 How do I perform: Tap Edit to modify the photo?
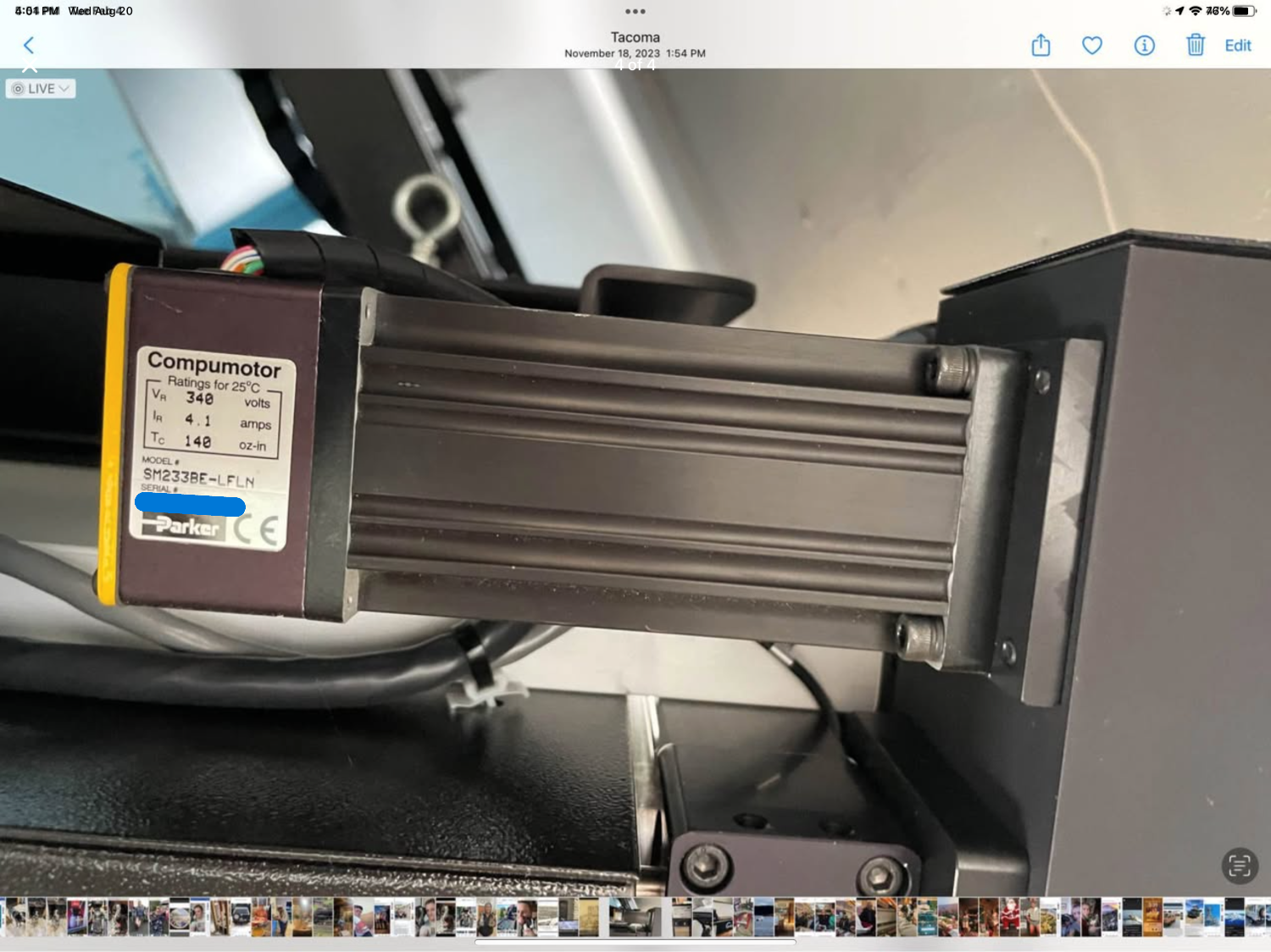click(x=1237, y=46)
